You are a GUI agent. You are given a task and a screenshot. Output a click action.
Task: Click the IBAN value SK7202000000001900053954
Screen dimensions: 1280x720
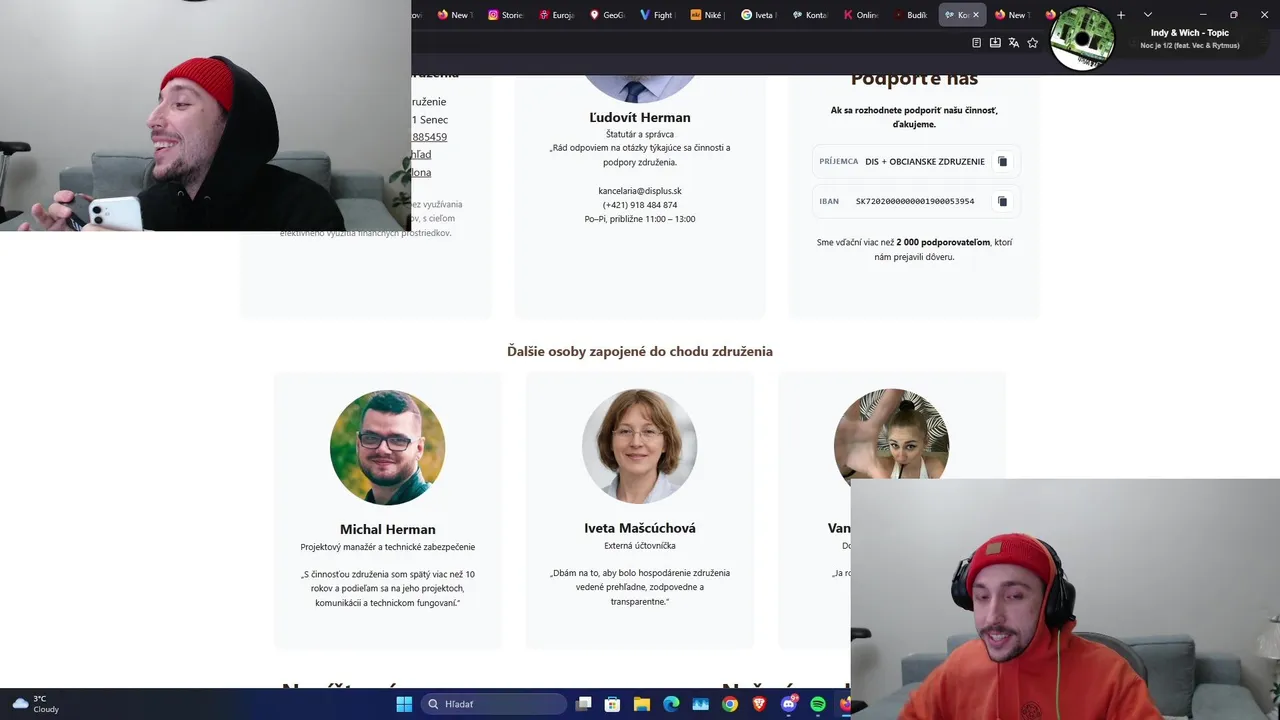915,201
